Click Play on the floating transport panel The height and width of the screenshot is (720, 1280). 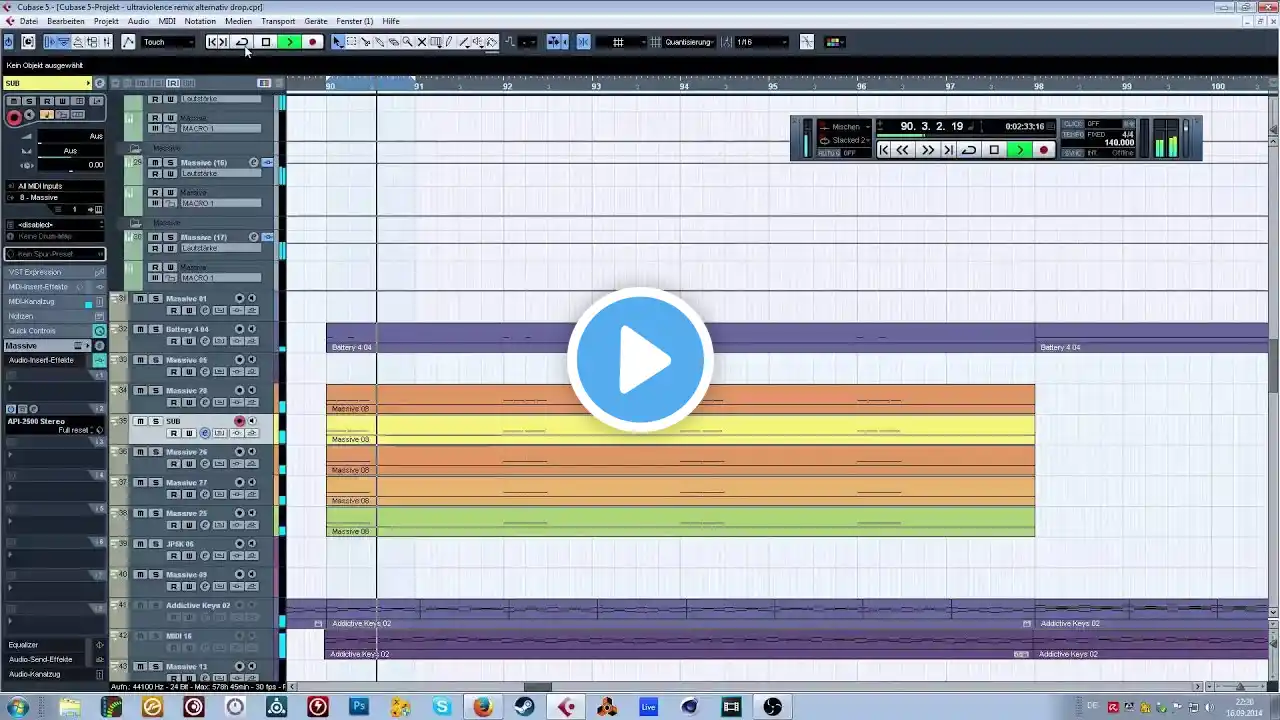(1019, 150)
